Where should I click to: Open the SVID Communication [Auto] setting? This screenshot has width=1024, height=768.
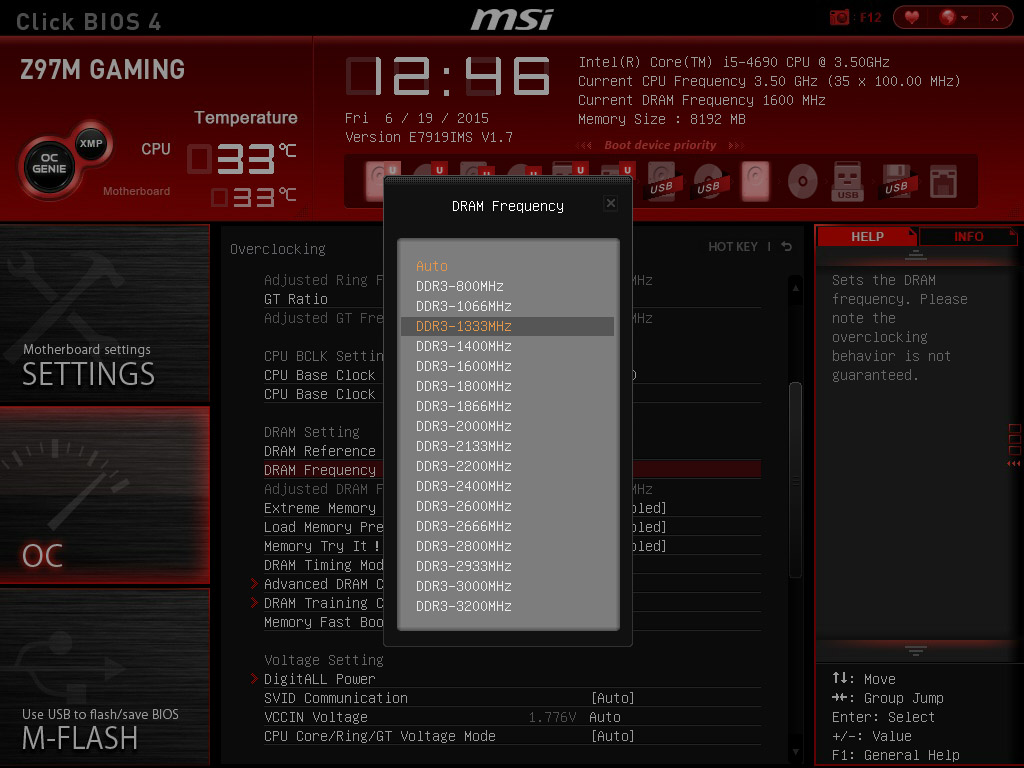(x=613, y=698)
